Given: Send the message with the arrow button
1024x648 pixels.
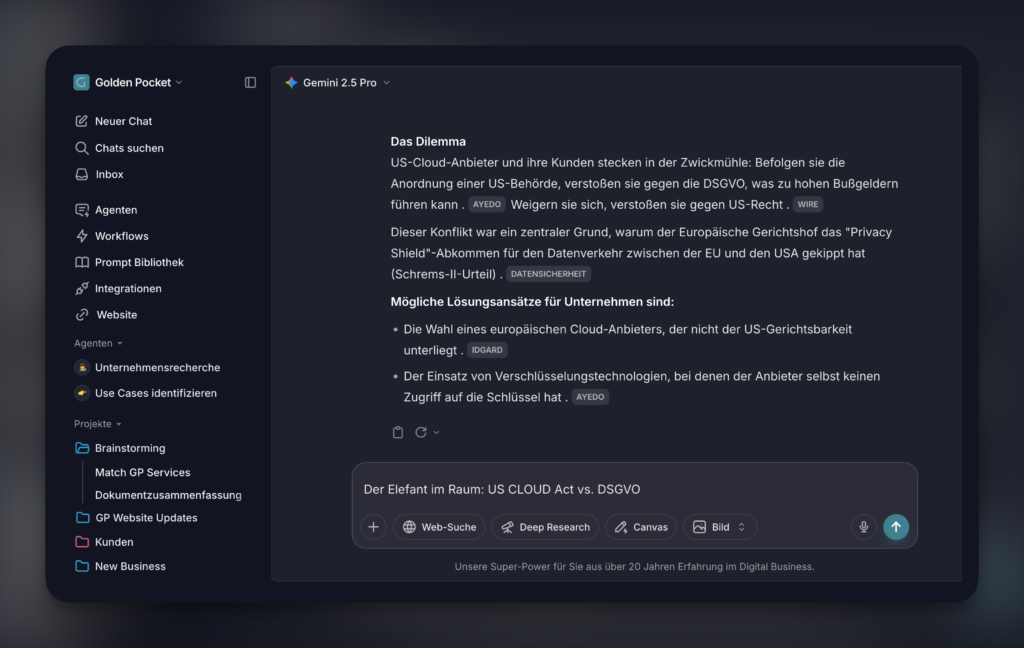Looking at the screenshot, I should [896, 527].
